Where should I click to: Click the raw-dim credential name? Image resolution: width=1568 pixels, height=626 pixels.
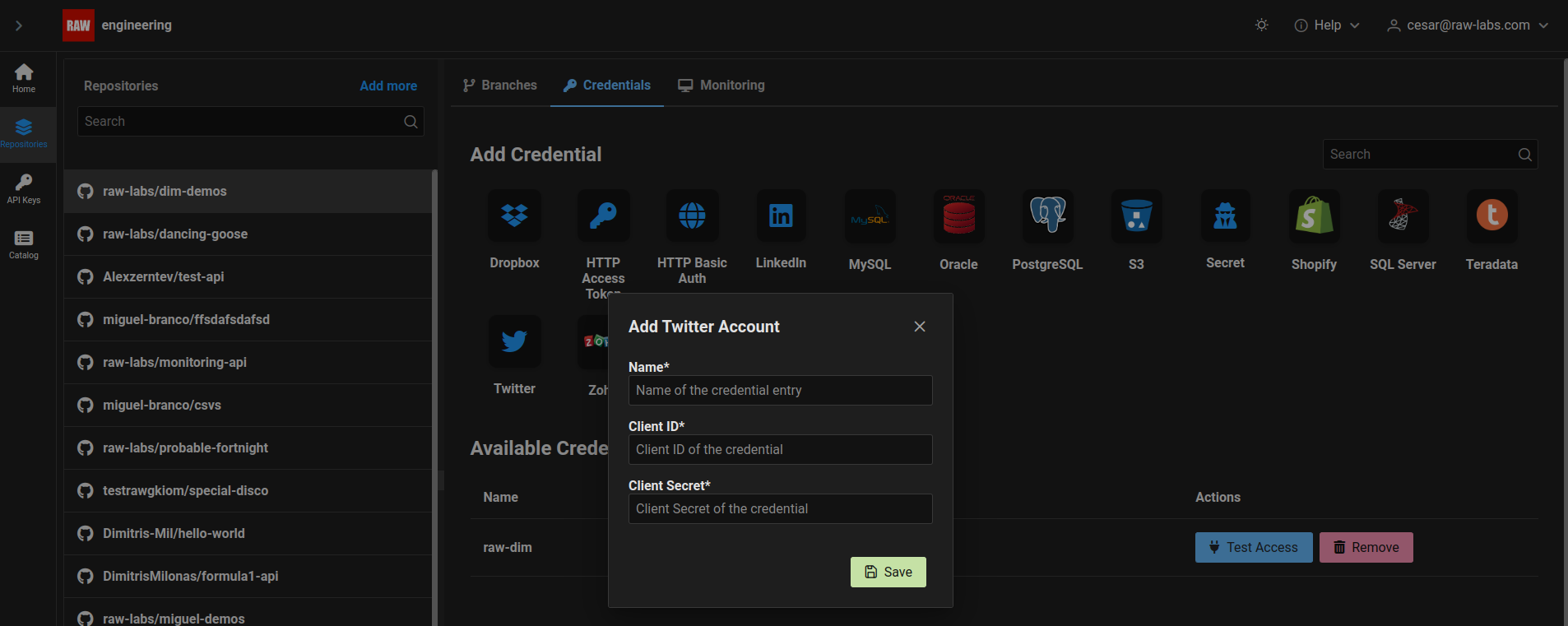(x=508, y=548)
